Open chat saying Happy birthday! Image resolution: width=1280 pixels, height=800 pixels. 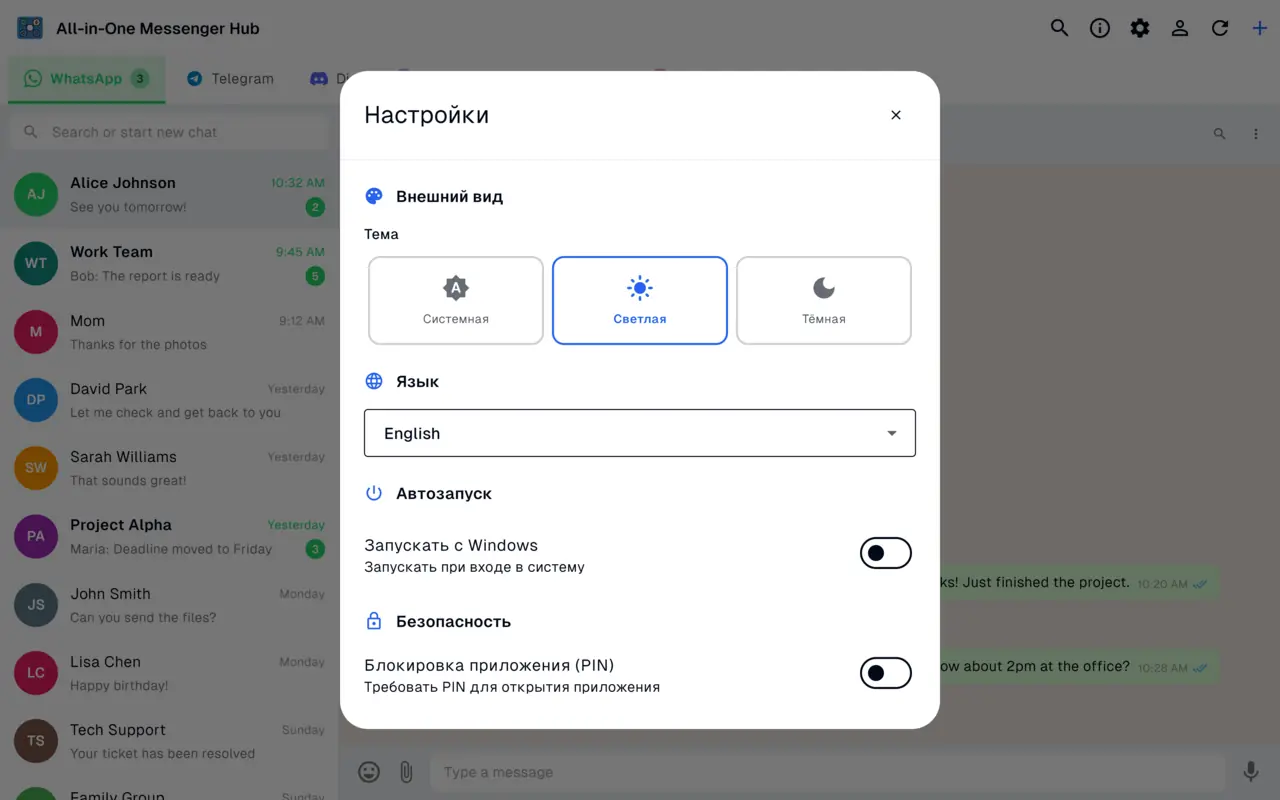170,673
